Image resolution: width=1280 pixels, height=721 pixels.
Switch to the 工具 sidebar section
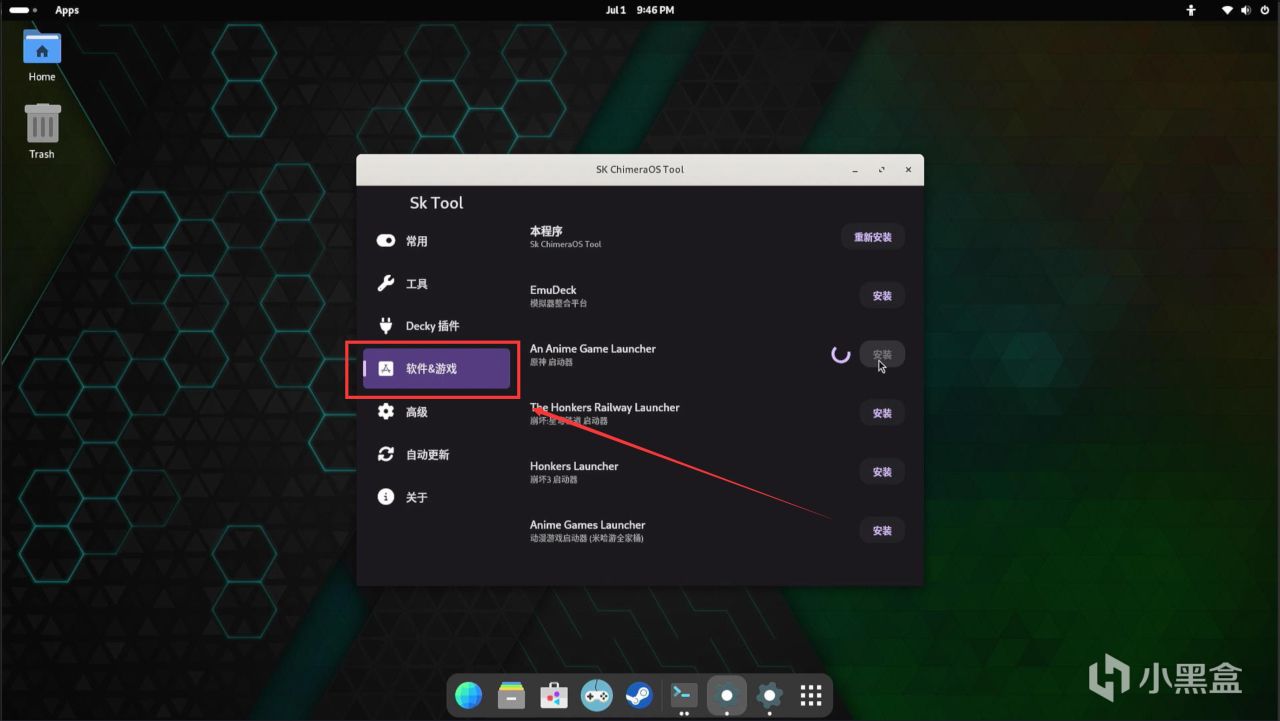point(436,284)
